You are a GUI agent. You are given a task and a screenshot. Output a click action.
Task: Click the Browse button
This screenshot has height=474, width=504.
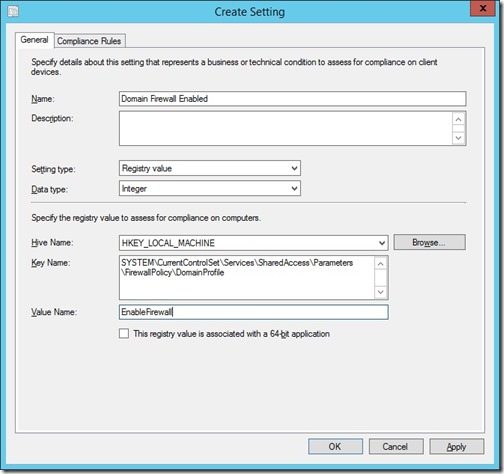click(429, 242)
